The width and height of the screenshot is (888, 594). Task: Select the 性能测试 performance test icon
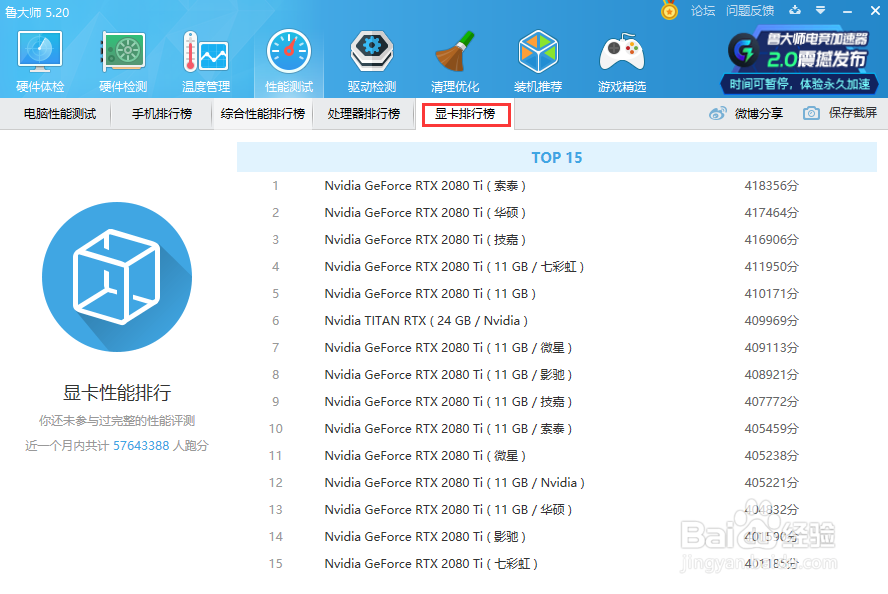click(x=289, y=61)
